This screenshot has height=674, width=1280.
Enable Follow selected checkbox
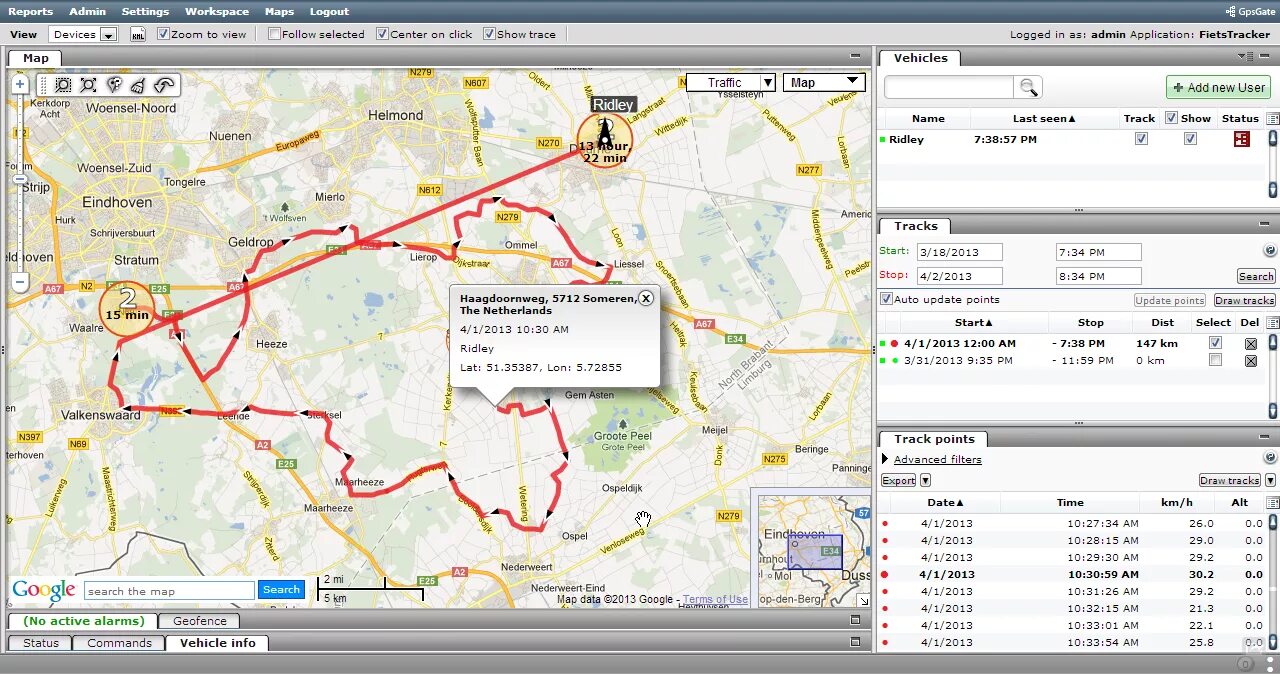[x=275, y=34]
